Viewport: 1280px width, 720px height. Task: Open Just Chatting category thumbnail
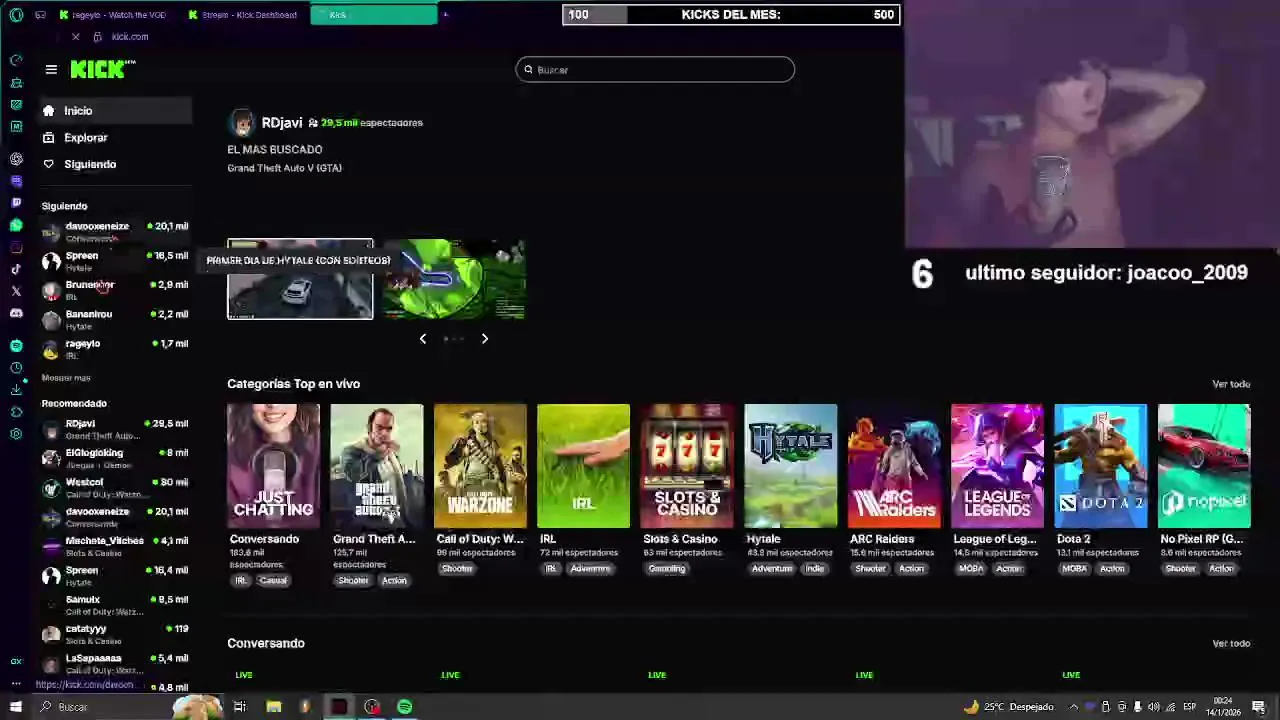tap(273, 466)
